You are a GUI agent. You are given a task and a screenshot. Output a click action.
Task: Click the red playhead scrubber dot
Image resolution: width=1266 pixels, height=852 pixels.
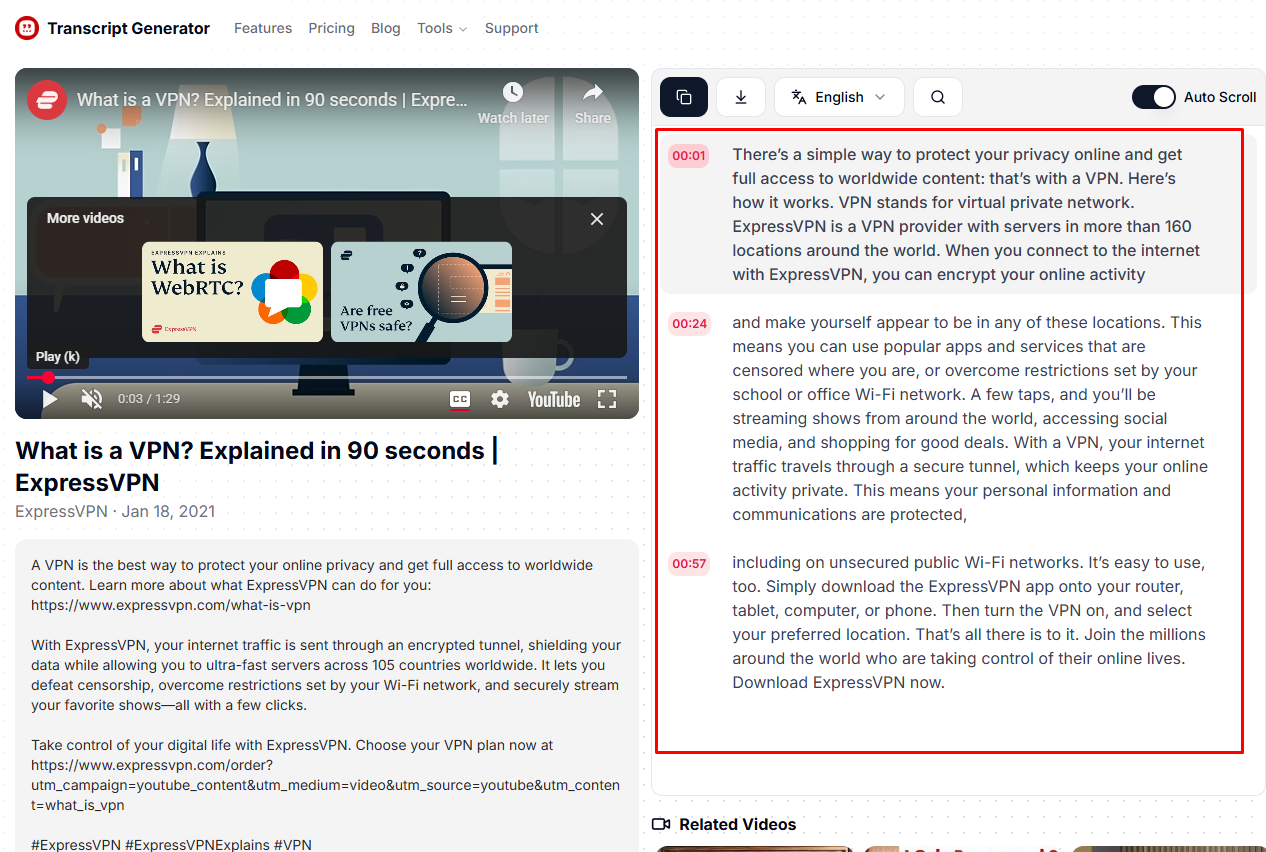[48, 378]
